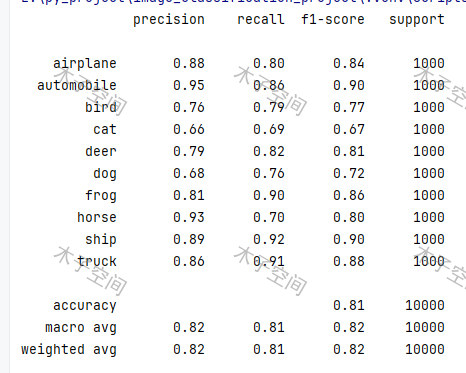Viewport: 466px width, 373px height.
Task: Select the weighted avg row label
Action: coord(69,350)
